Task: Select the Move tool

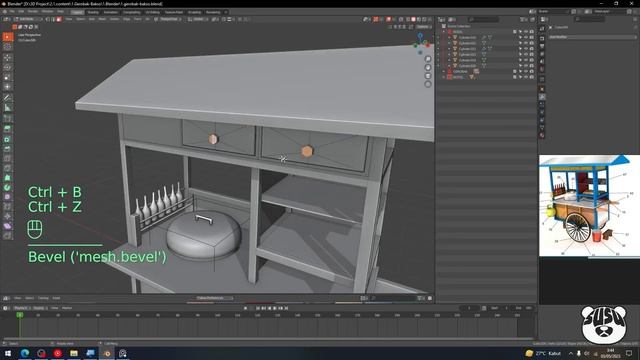Action: [8, 58]
